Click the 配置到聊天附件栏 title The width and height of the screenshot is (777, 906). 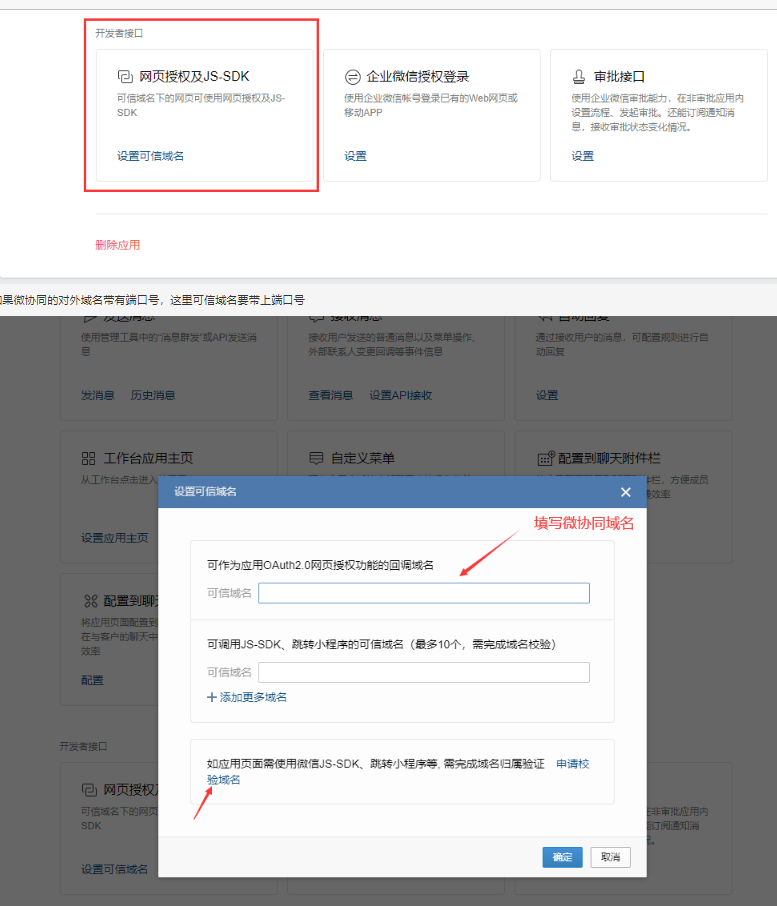(x=609, y=458)
